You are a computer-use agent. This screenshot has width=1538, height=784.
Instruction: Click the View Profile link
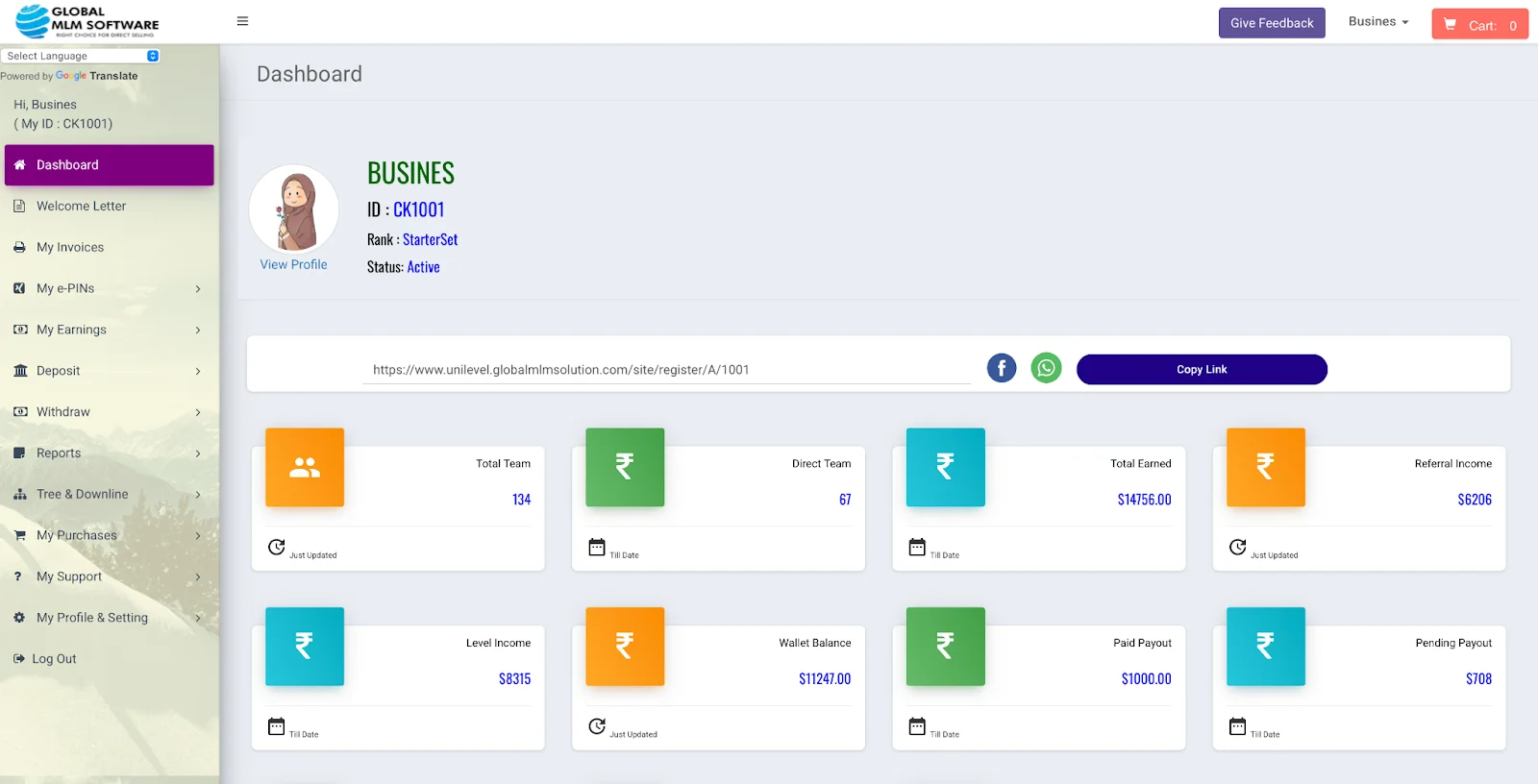click(x=293, y=264)
